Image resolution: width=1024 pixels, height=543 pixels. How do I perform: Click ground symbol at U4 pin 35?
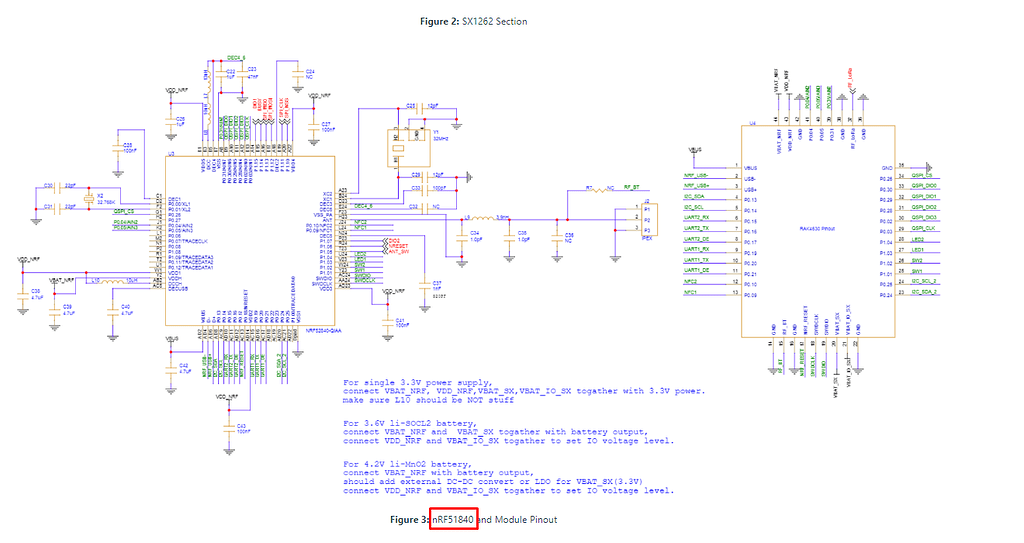point(929,166)
